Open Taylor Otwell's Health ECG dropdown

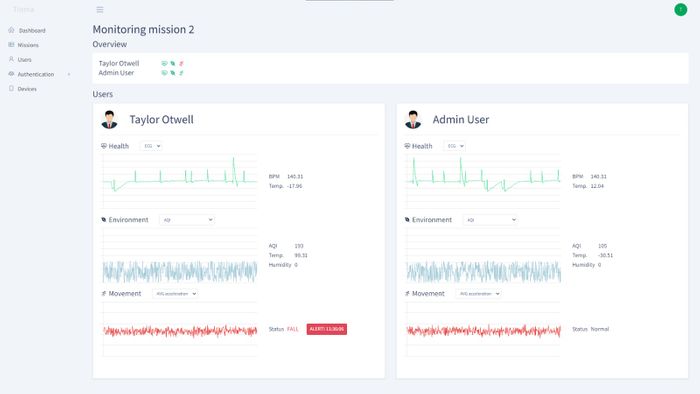(151, 146)
